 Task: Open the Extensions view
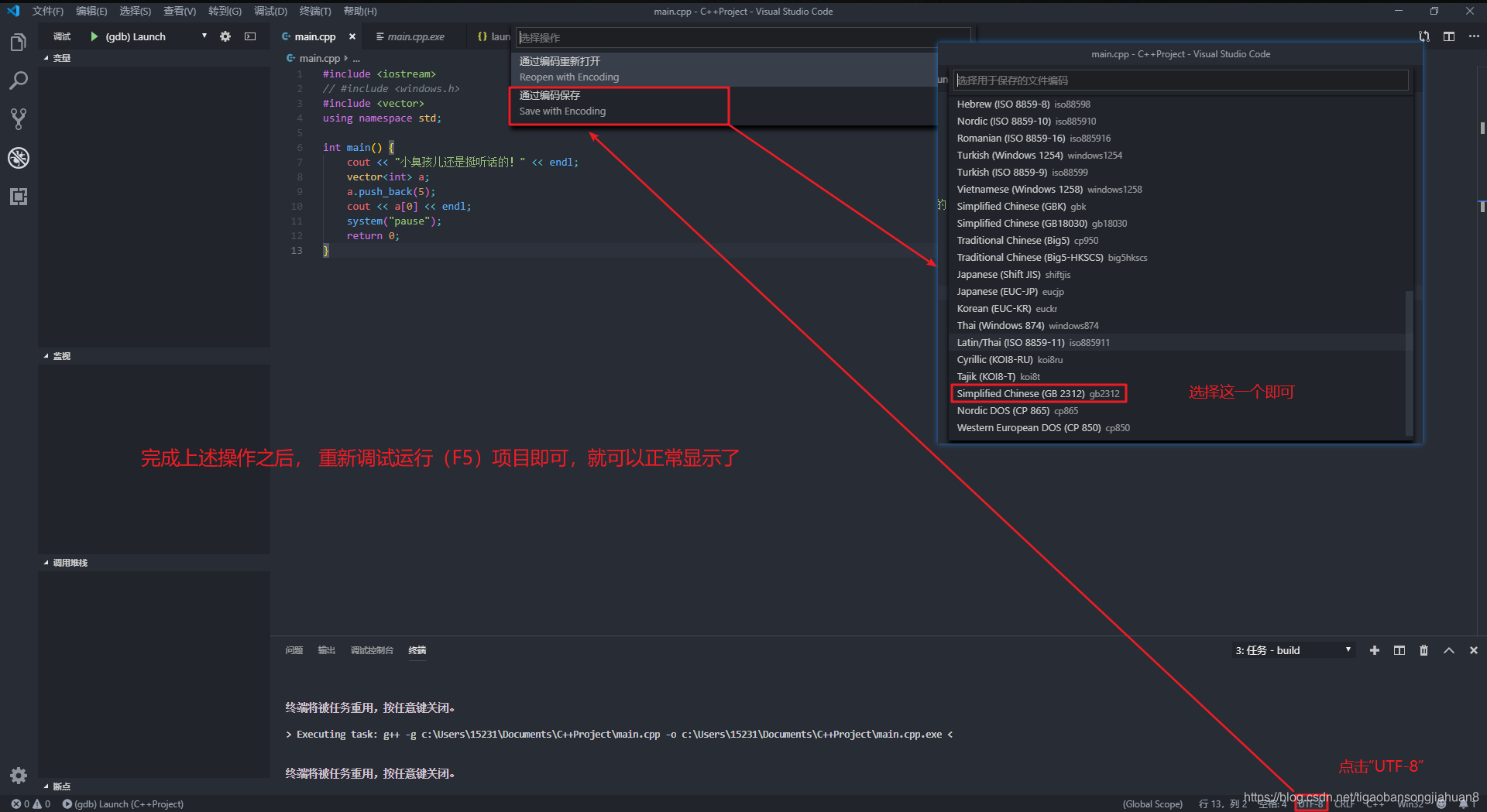point(19,197)
